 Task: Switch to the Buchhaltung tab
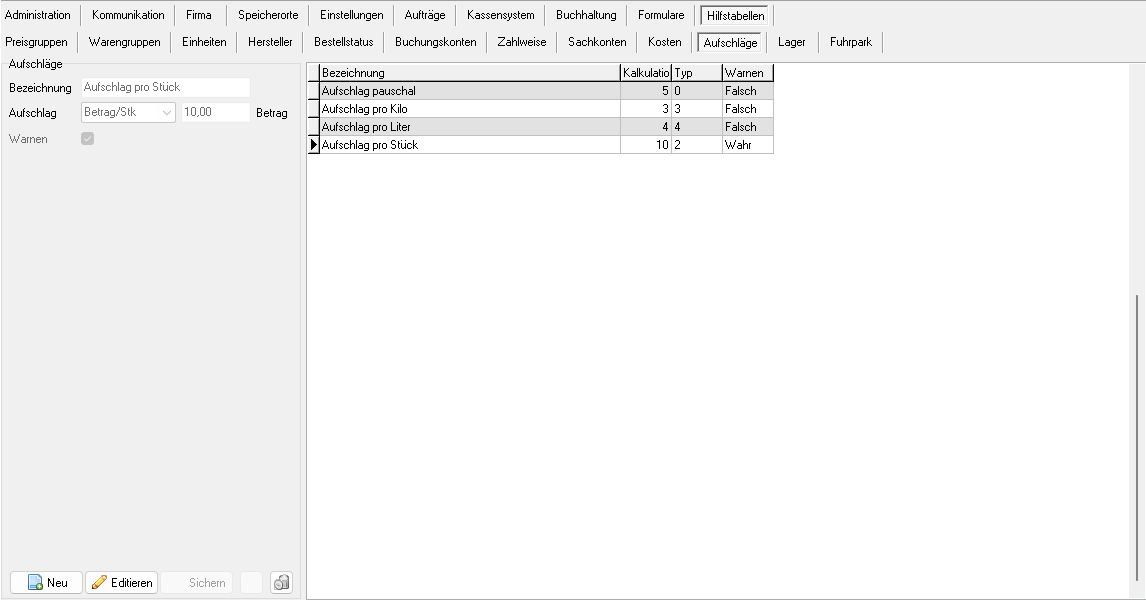point(586,15)
